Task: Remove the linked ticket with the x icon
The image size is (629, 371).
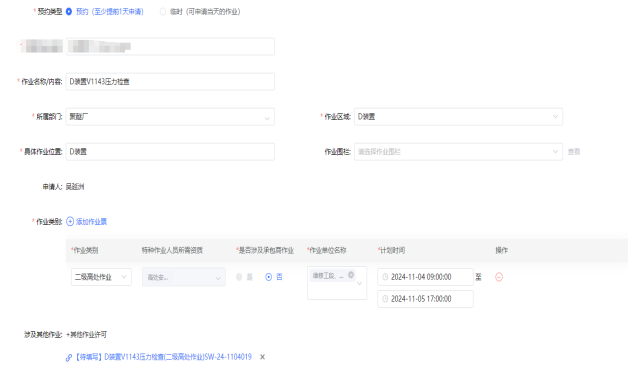Action: point(262,357)
